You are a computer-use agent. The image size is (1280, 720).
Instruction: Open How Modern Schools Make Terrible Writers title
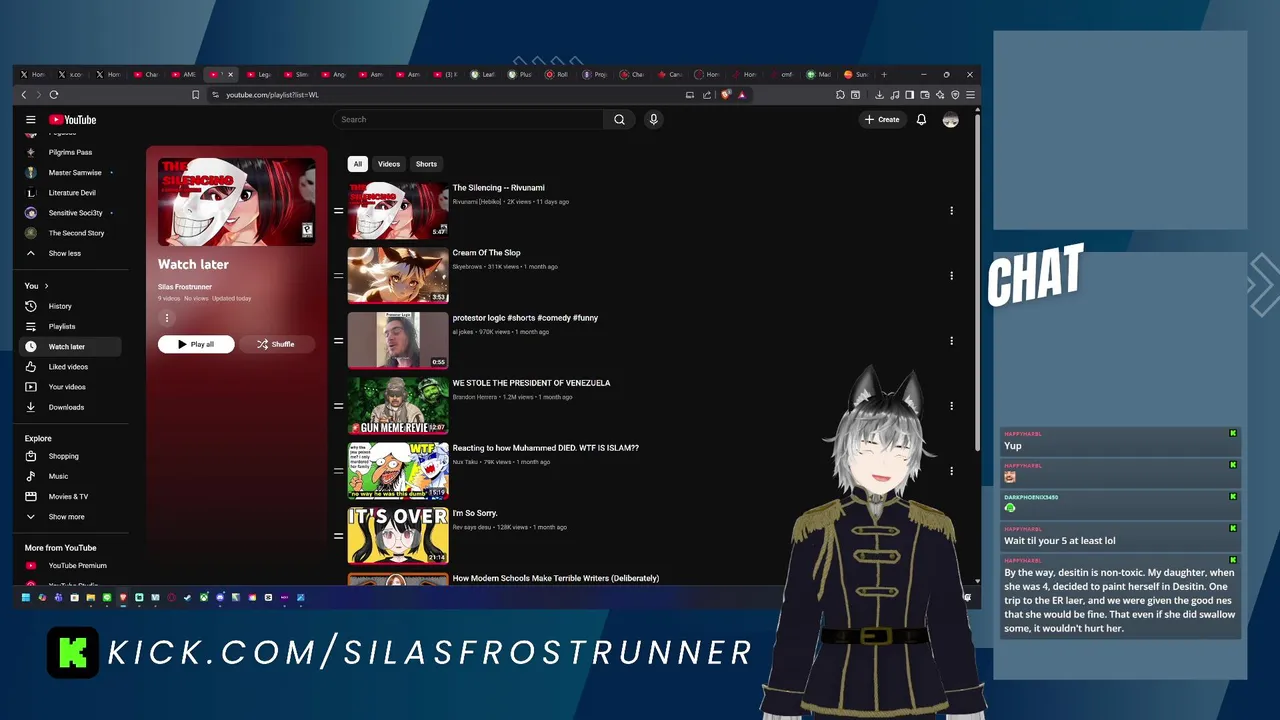(556, 578)
